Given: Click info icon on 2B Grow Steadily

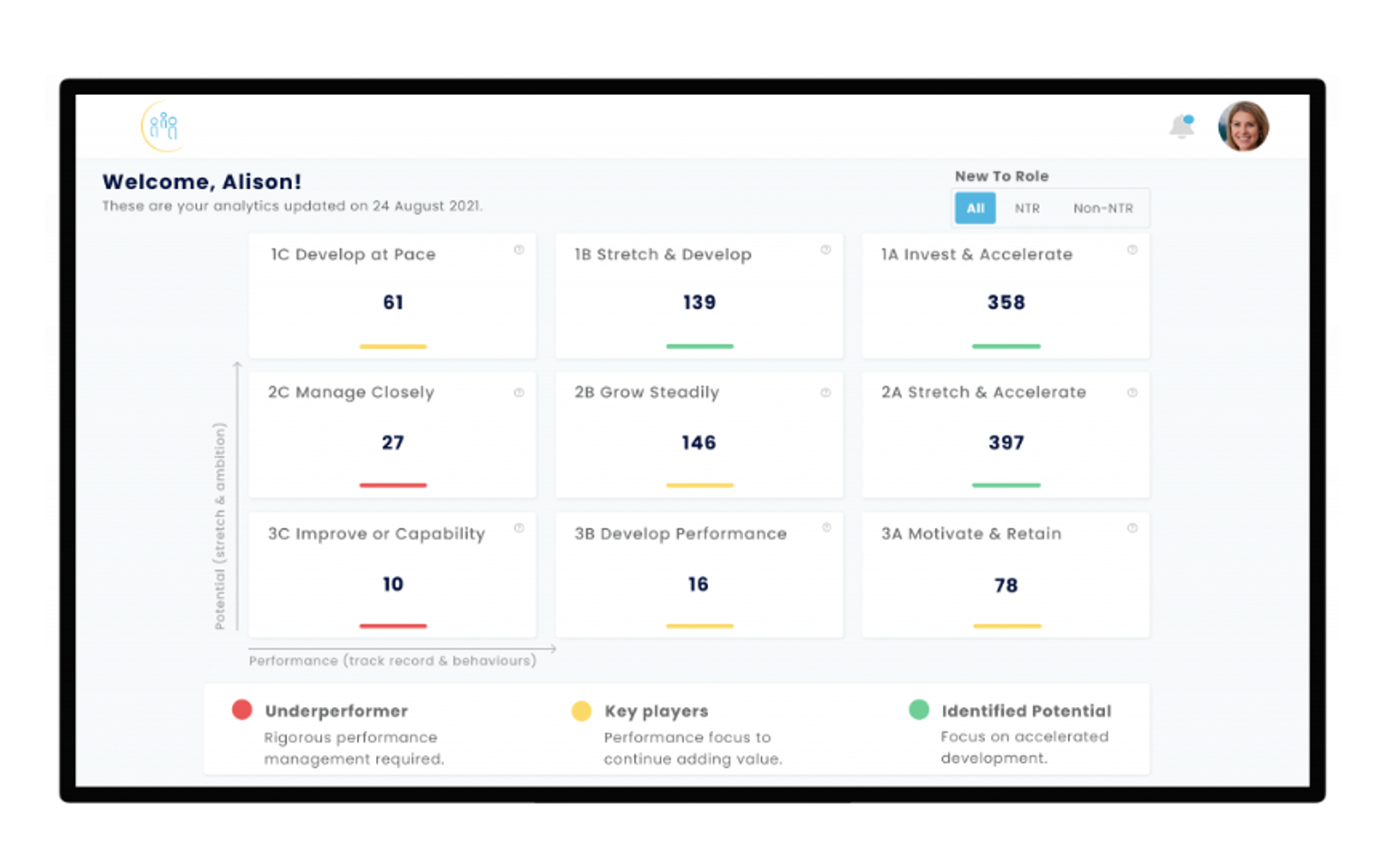Looking at the screenshot, I should [826, 392].
